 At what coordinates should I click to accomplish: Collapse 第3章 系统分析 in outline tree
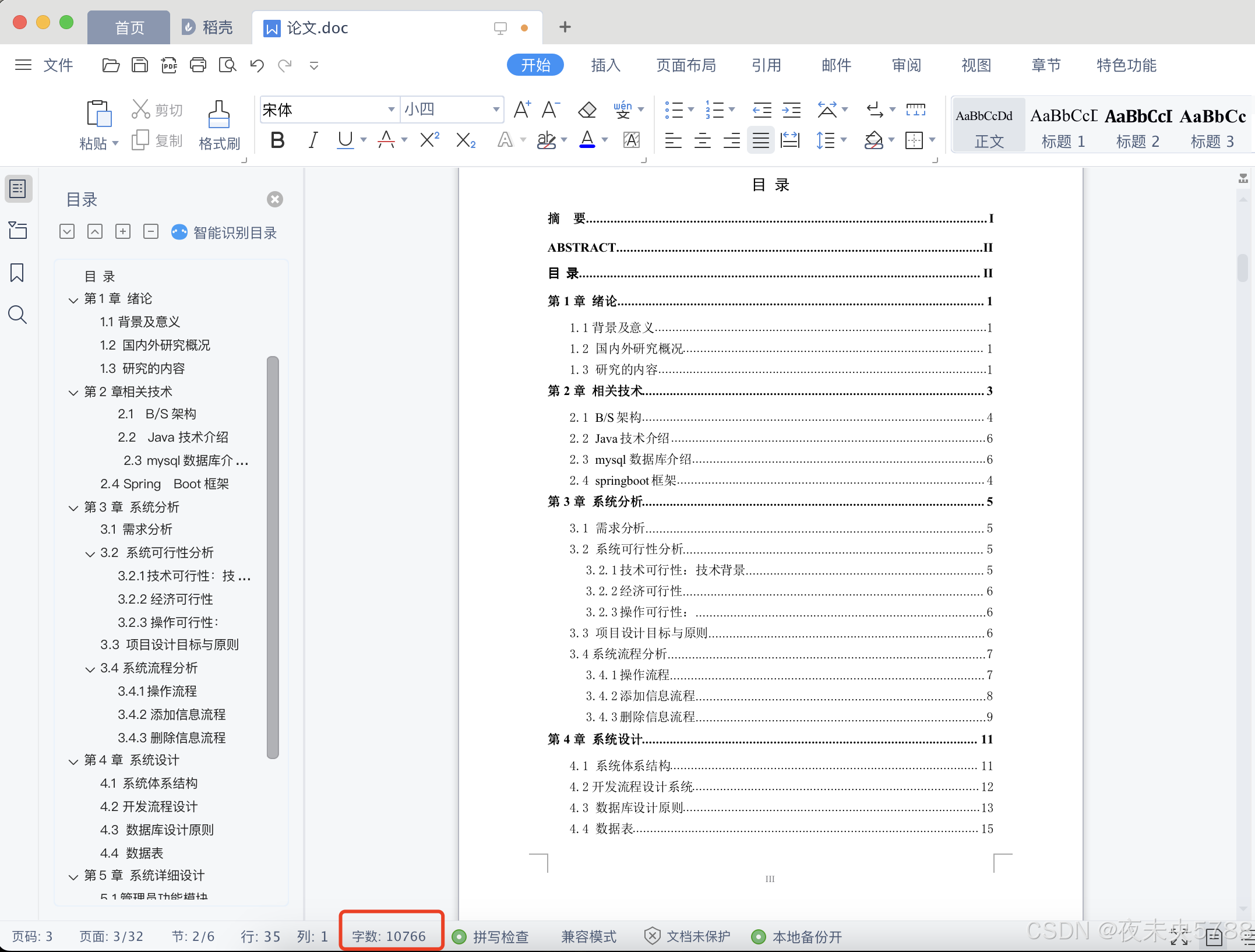coord(73,508)
